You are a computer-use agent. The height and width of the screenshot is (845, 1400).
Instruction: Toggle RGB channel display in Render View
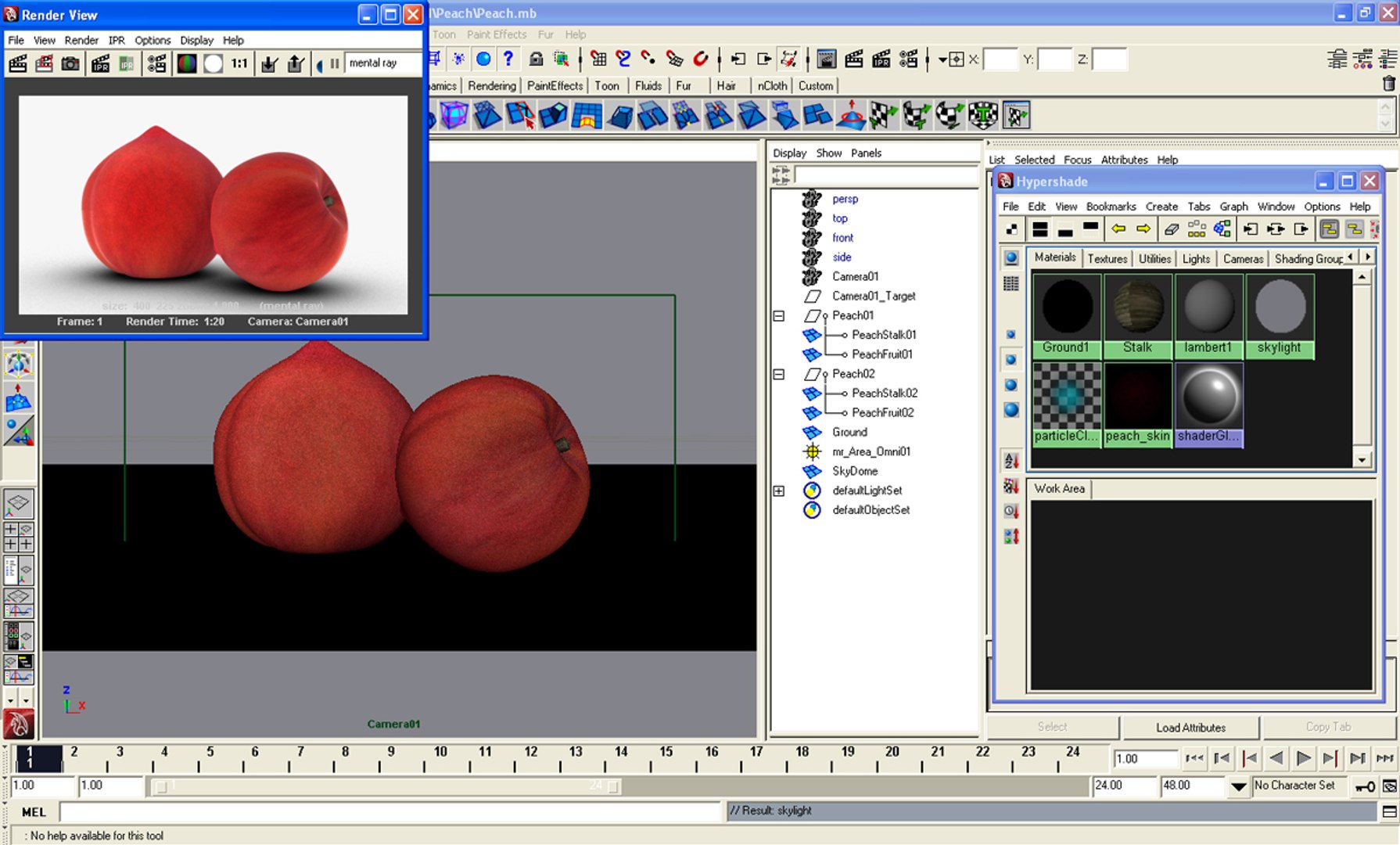click(x=187, y=63)
